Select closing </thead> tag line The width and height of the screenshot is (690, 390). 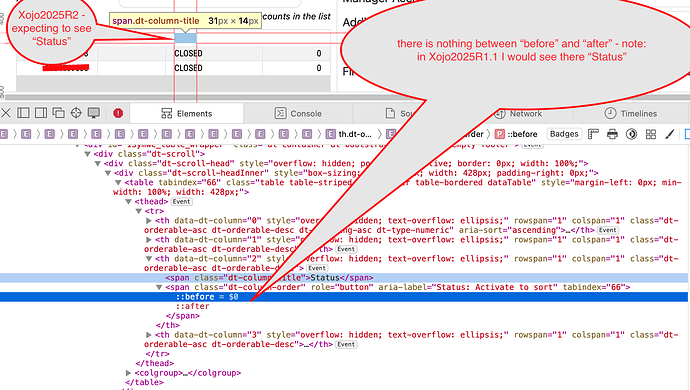pyautogui.click(x=154, y=364)
